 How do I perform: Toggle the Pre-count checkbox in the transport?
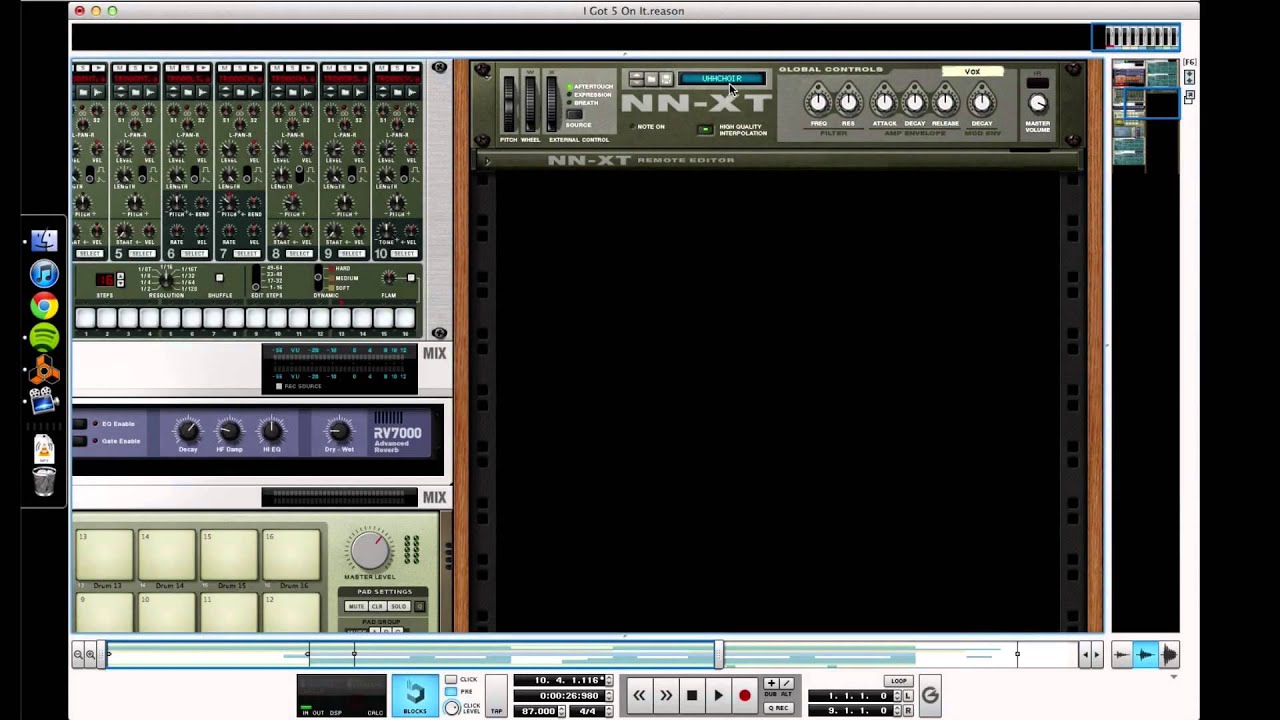(x=451, y=692)
